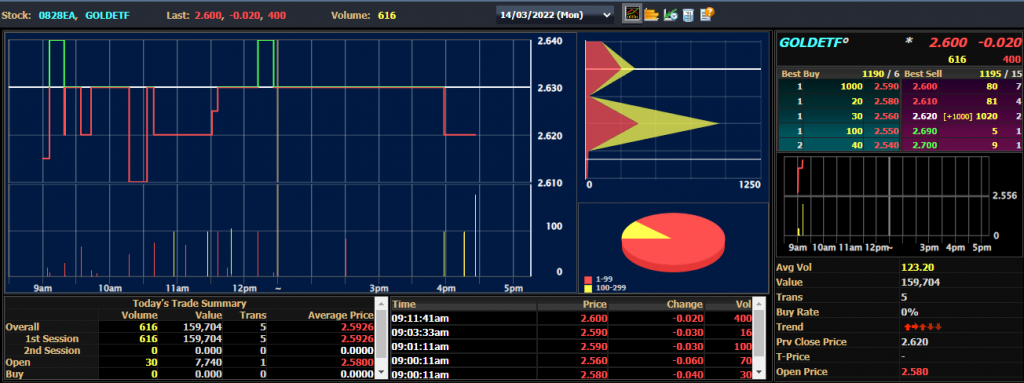Viewport: 1024px width, 383px height.
Task: Click the Price column header in trades table
Action: click(595, 305)
